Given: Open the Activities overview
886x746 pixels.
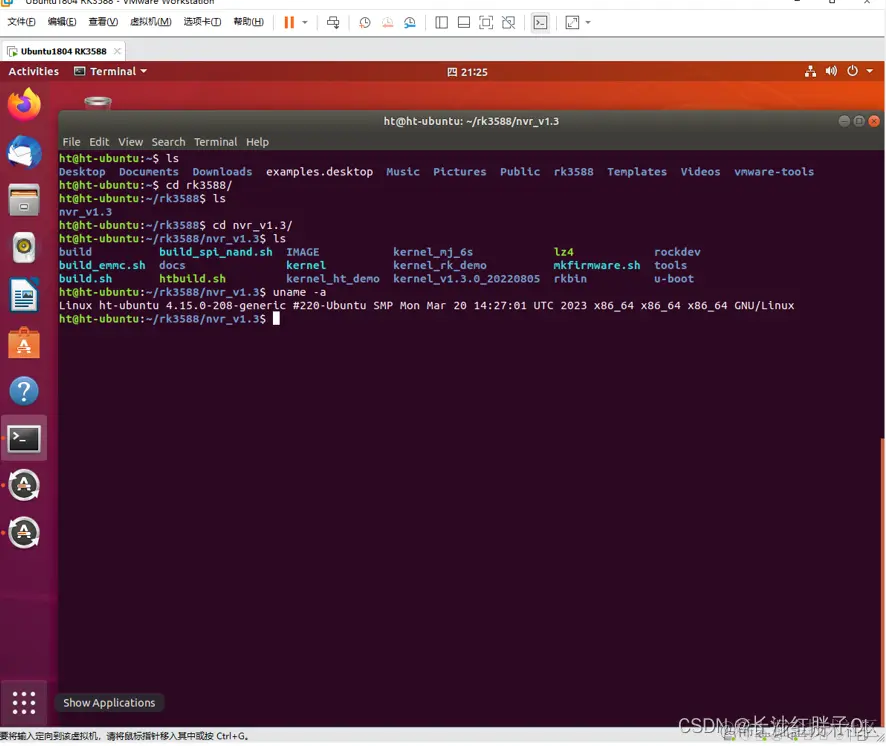Looking at the screenshot, I should [x=33, y=72].
